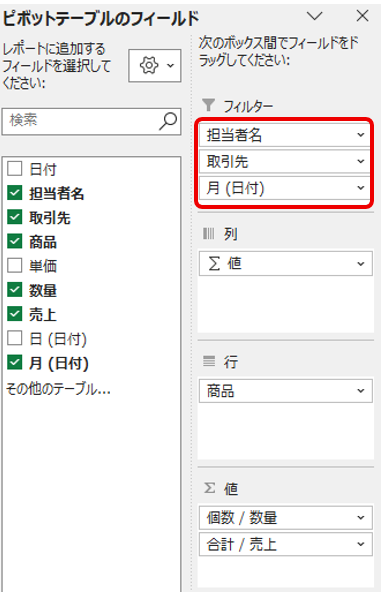Check the 日付 field checkbox
Viewport: 383px width, 592px height.
click(x=15, y=168)
